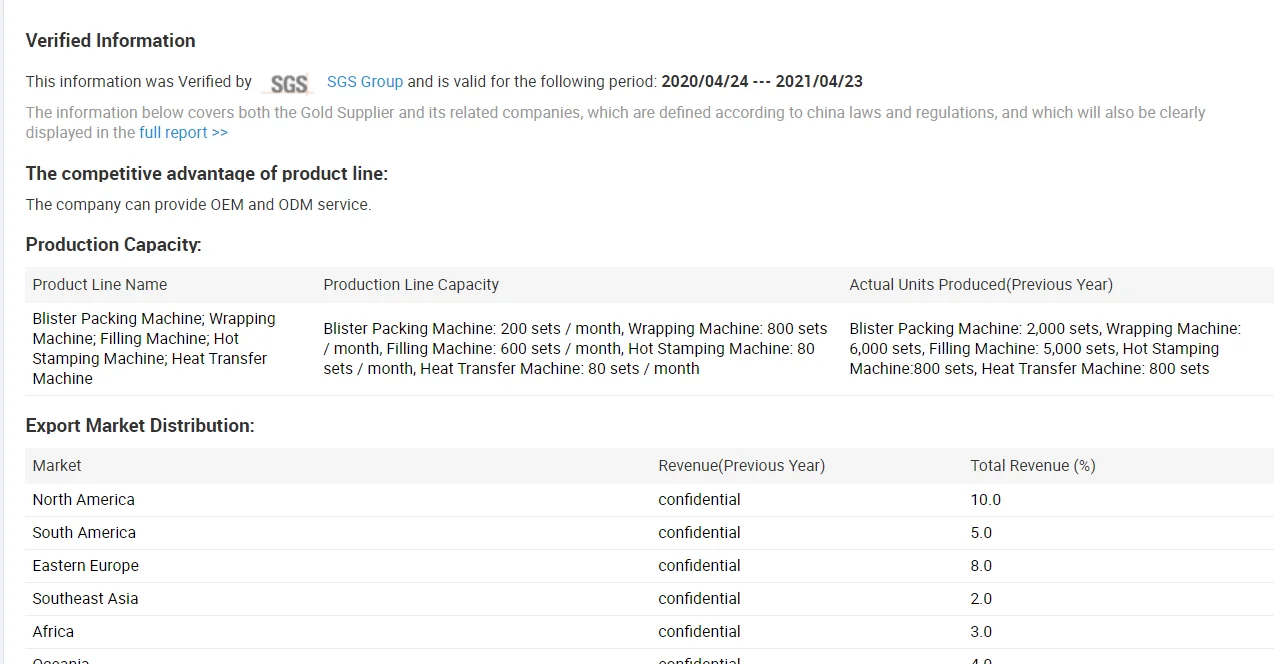Image resolution: width=1274 pixels, height=664 pixels.
Task: Click the Market column header
Action: [57, 466]
